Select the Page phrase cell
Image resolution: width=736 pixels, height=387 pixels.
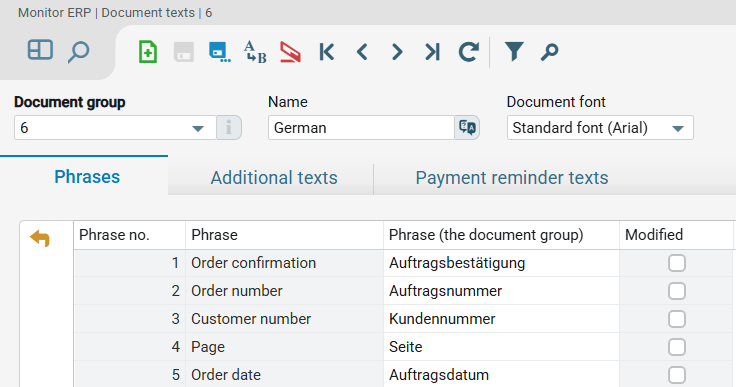point(284,347)
